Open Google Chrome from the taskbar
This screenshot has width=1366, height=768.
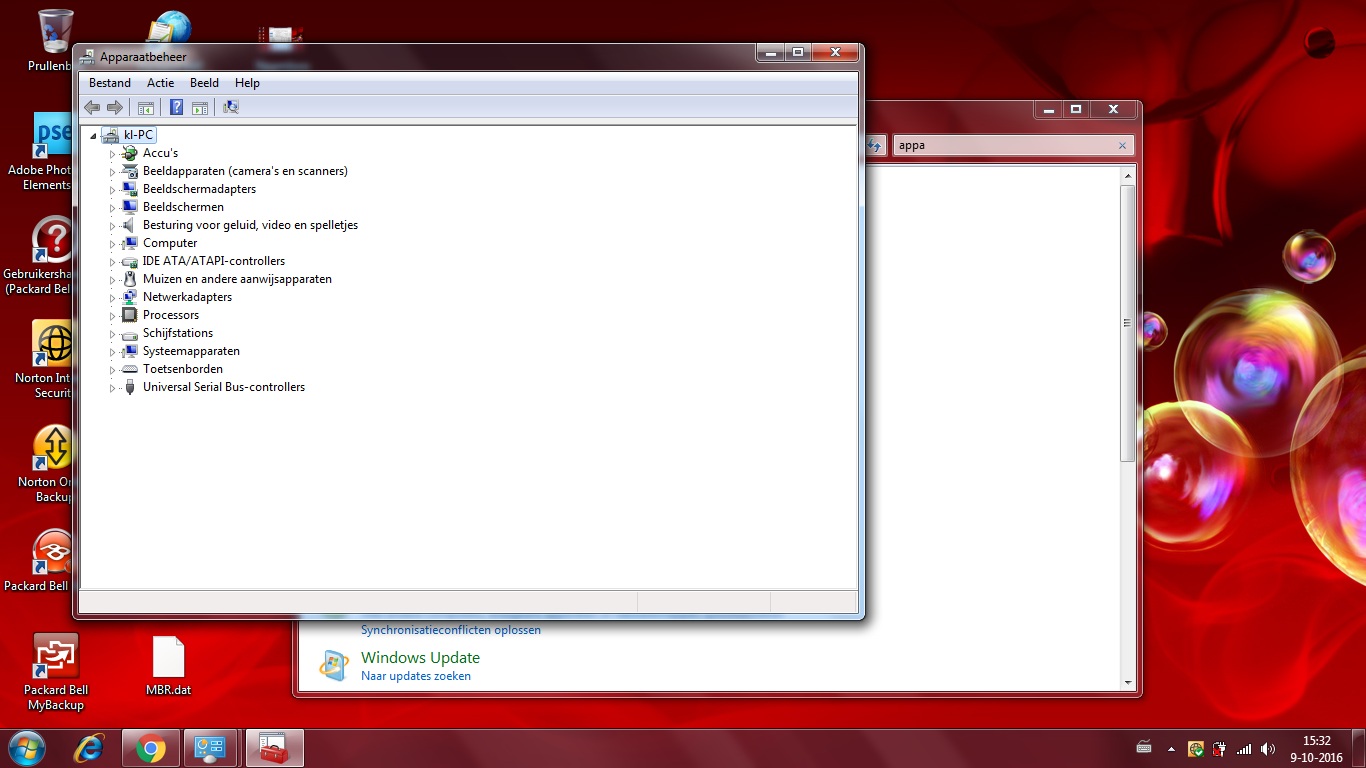pos(151,747)
